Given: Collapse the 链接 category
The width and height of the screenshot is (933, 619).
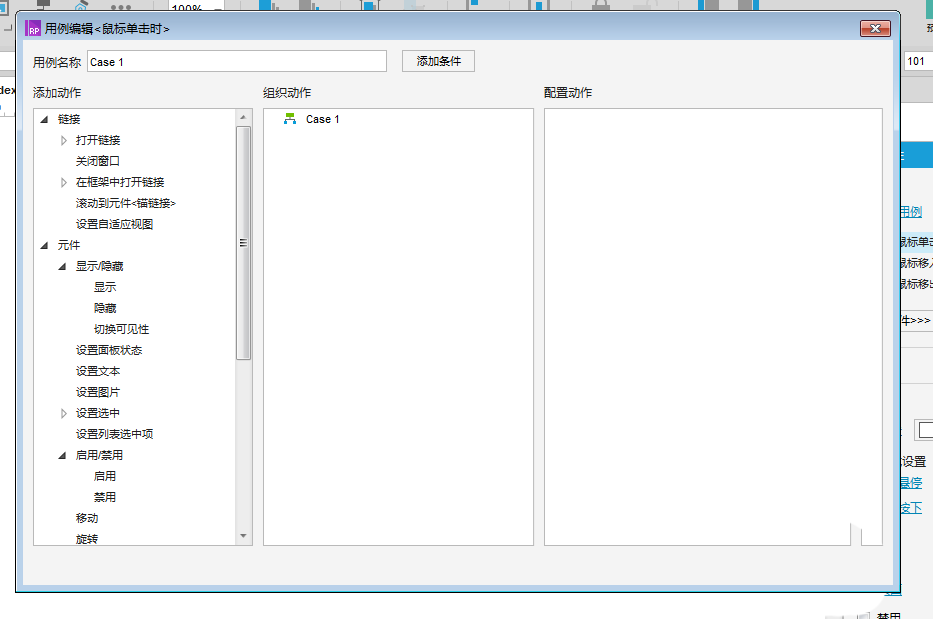Looking at the screenshot, I should 45,120.
